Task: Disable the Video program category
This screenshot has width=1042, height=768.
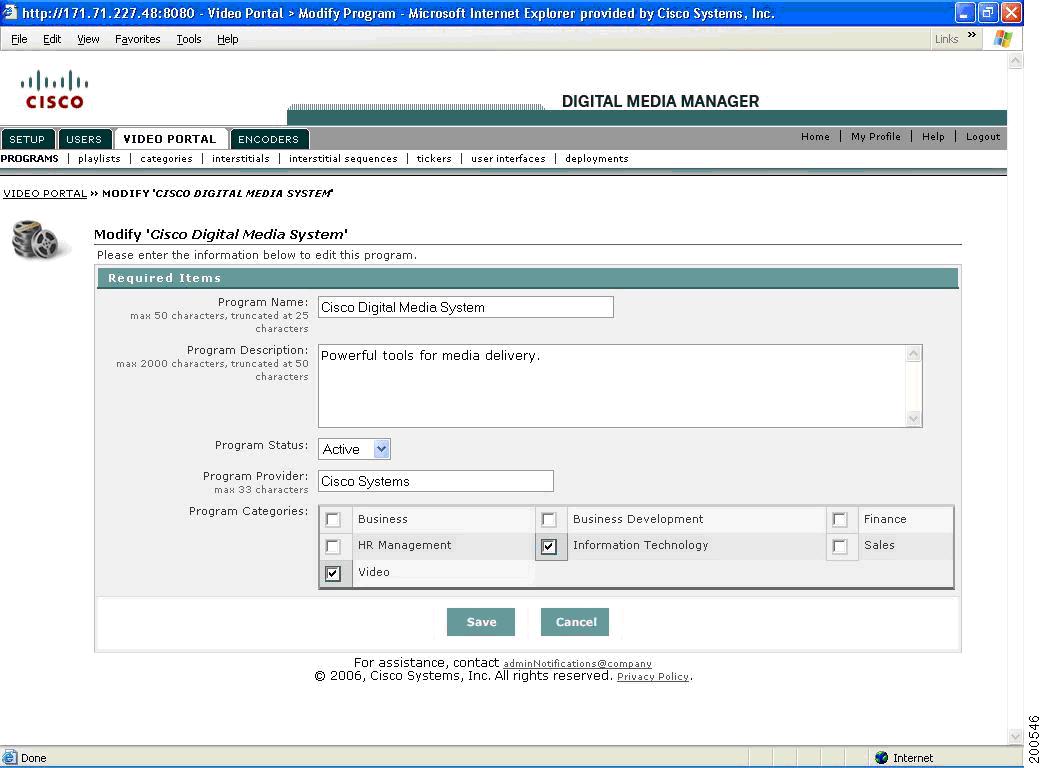Action: coord(334,572)
